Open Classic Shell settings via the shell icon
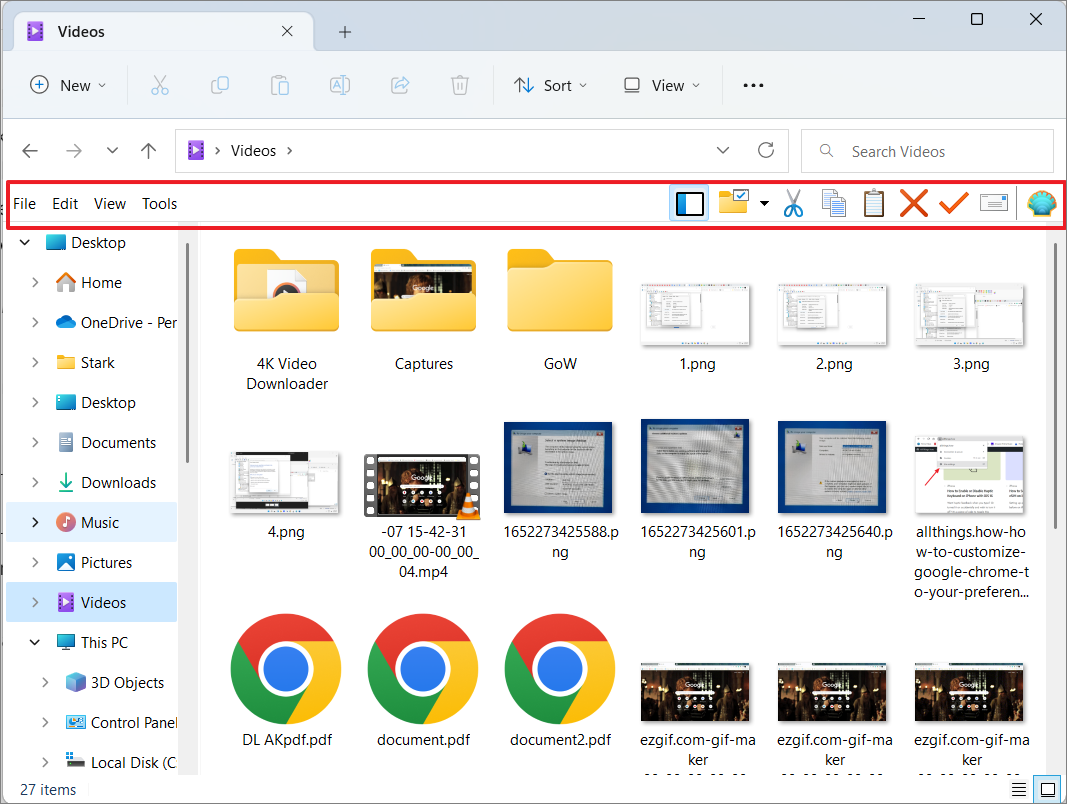This screenshot has height=804, width=1067. pyautogui.click(x=1042, y=203)
